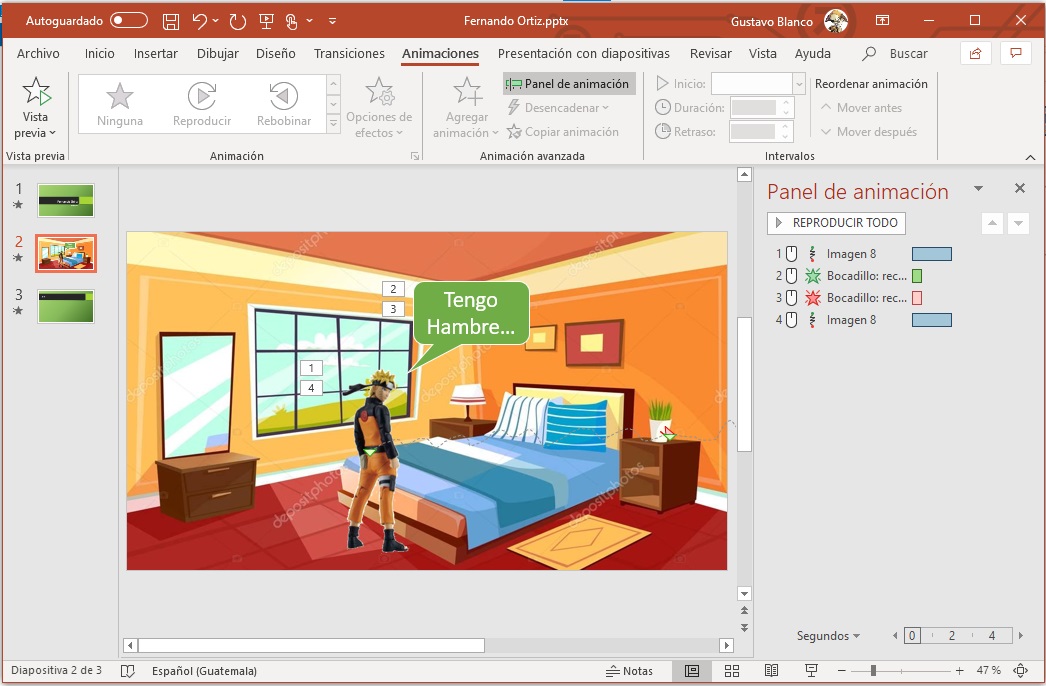Click the Vista previa animation button
Screen dimensions: 1046x686
click(x=35, y=108)
